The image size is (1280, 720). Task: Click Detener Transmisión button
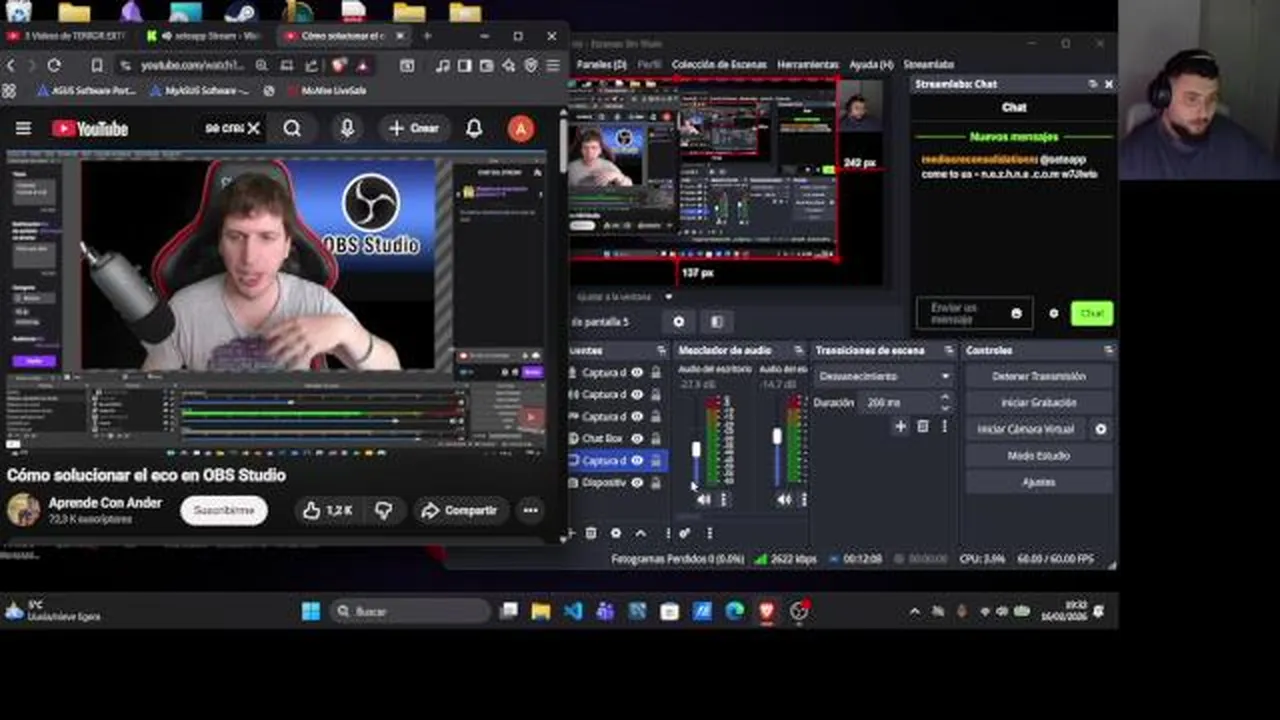pyautogui.click(x=1038, y=377)
